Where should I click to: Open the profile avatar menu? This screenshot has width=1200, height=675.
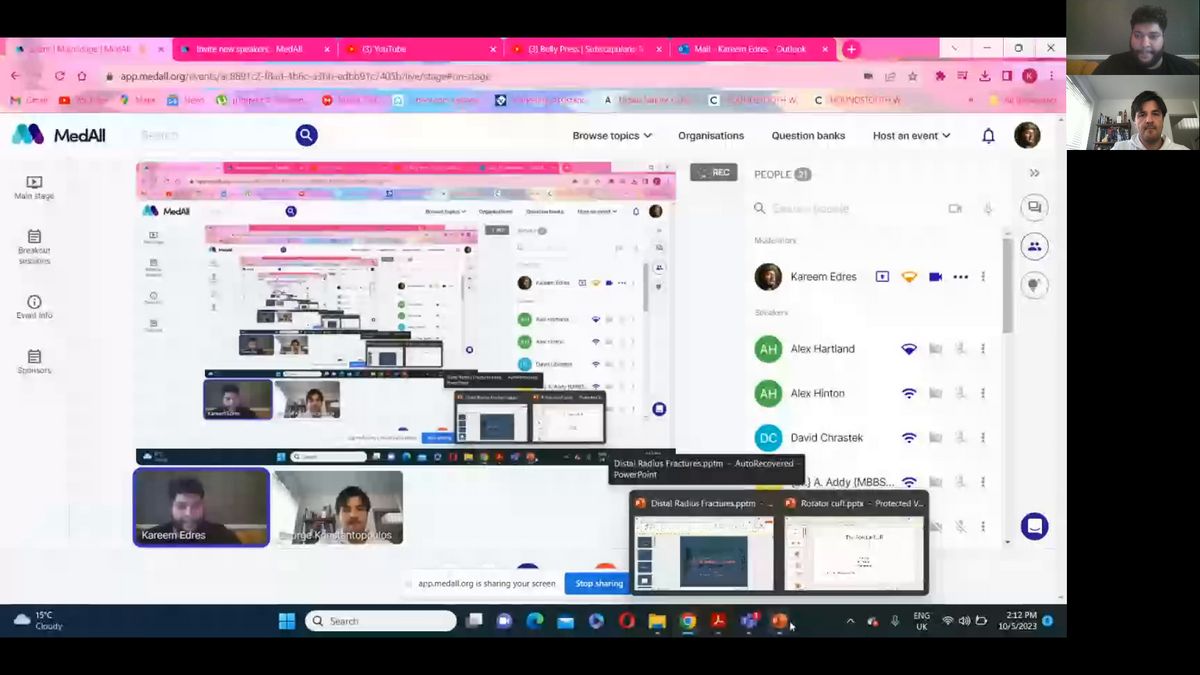pyautogui.click(x=1027, y=135)
